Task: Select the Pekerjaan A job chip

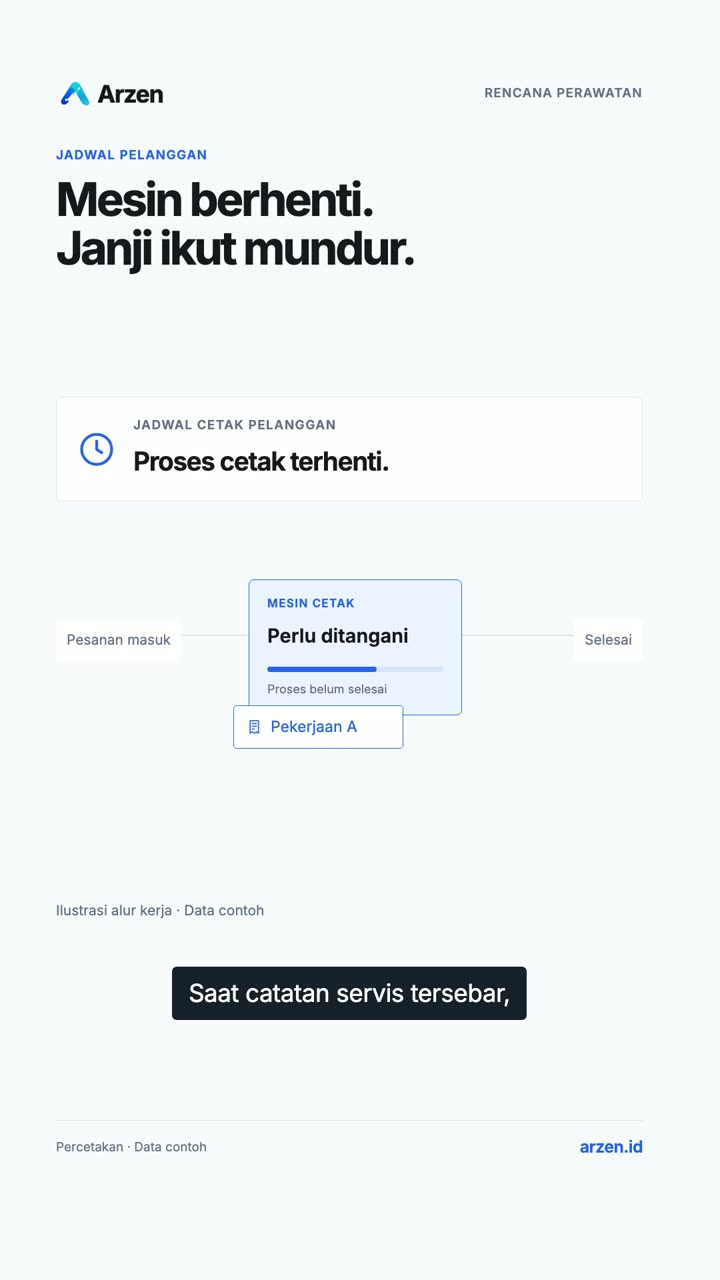Action: (318, 727)
